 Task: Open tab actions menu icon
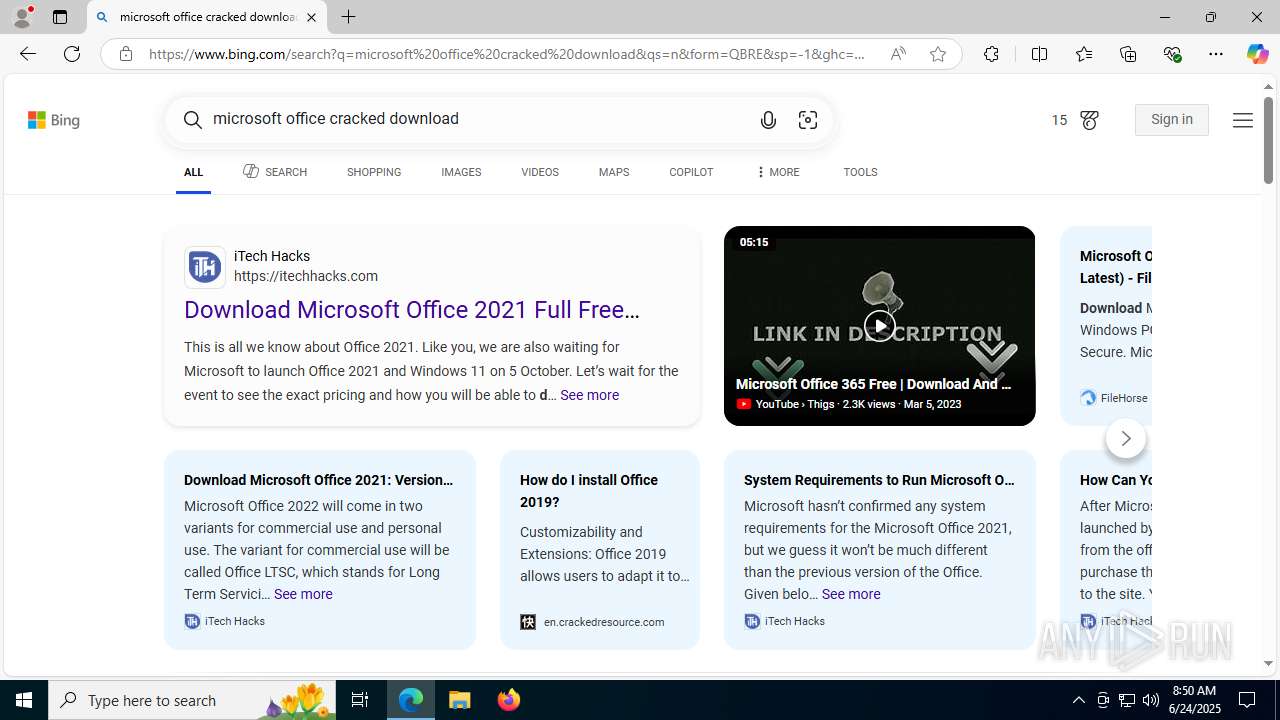click(60, 17)
